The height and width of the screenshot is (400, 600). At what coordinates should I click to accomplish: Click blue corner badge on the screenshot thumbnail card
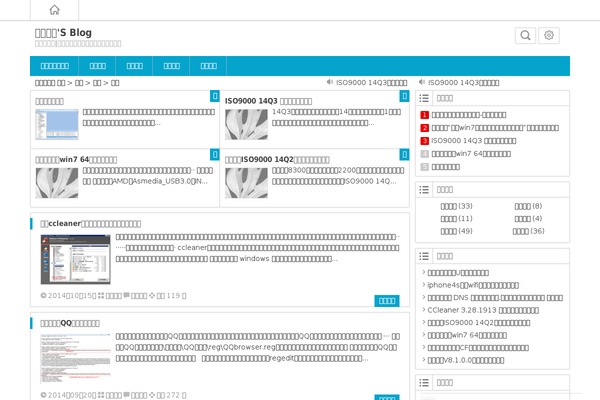click(x=215, y=96)
